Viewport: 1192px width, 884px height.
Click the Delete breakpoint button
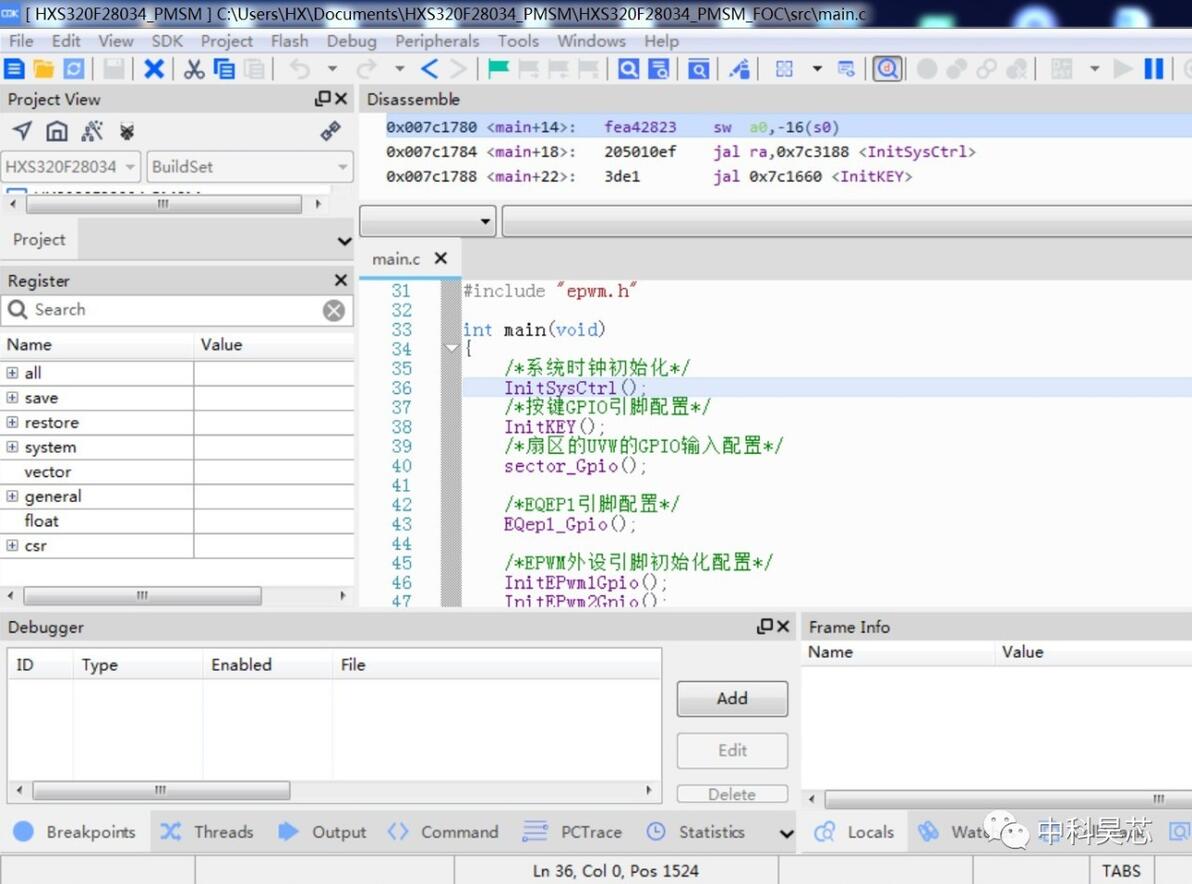click(732, 794)
